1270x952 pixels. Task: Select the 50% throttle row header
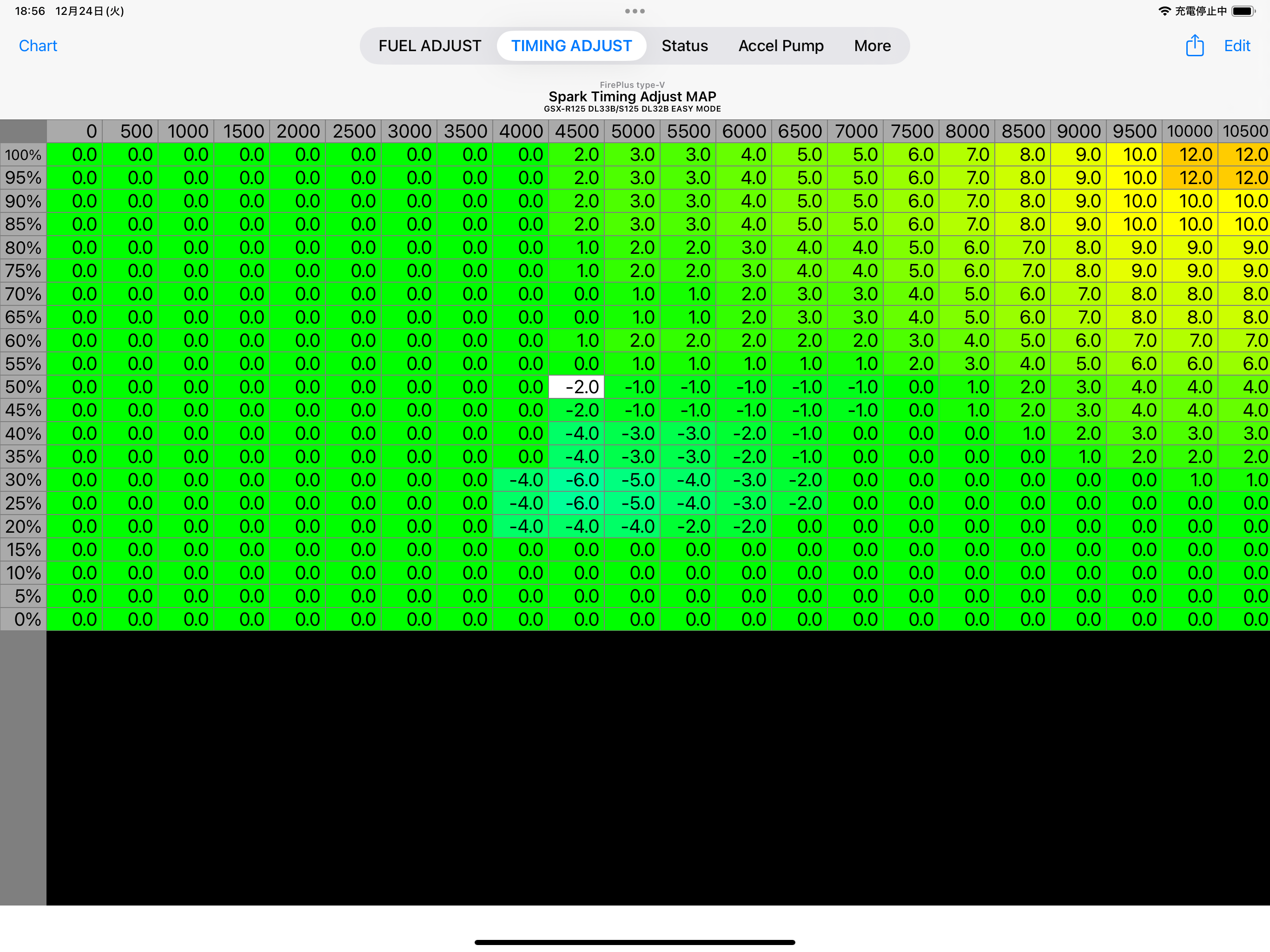point(23,387)
